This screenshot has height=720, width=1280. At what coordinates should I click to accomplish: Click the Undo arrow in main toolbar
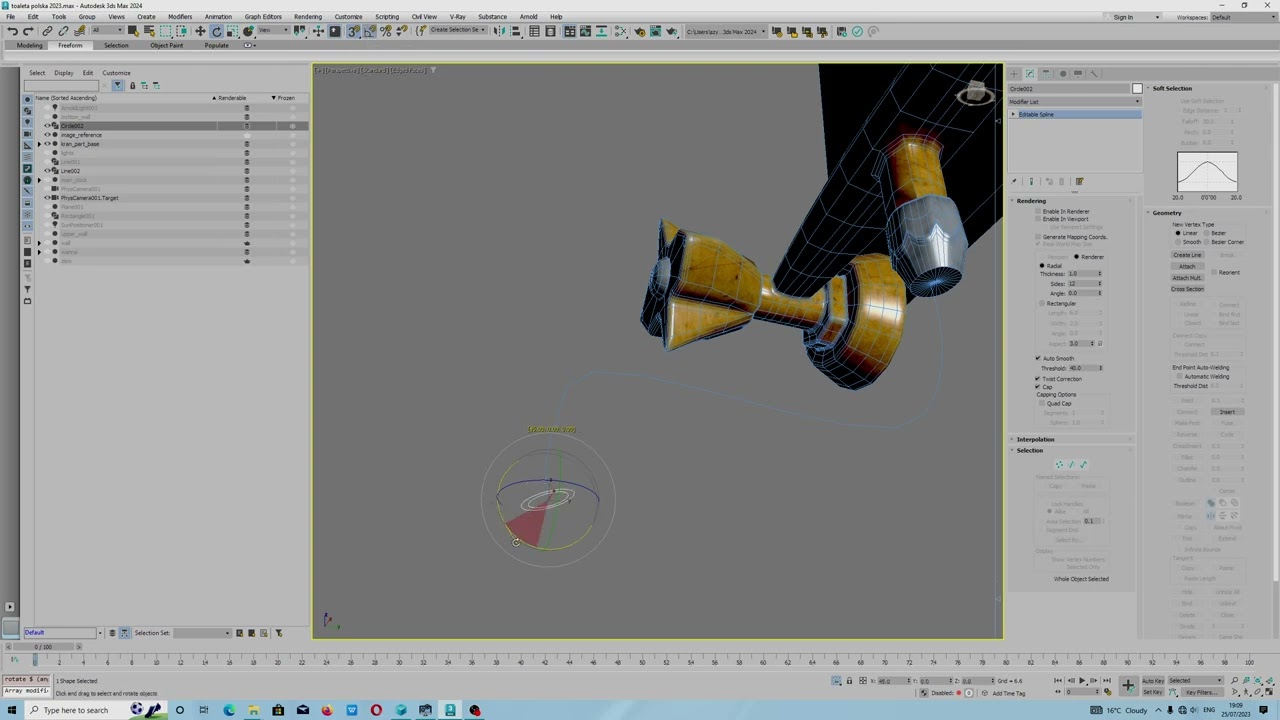click(12, 31)
